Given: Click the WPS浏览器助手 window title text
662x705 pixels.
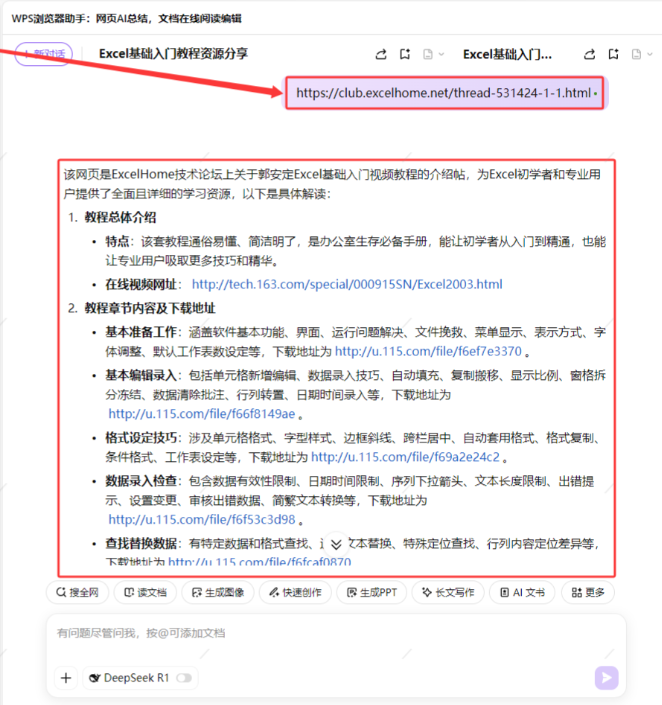Looking at the screenshot, I should click(x=126, y=19).
